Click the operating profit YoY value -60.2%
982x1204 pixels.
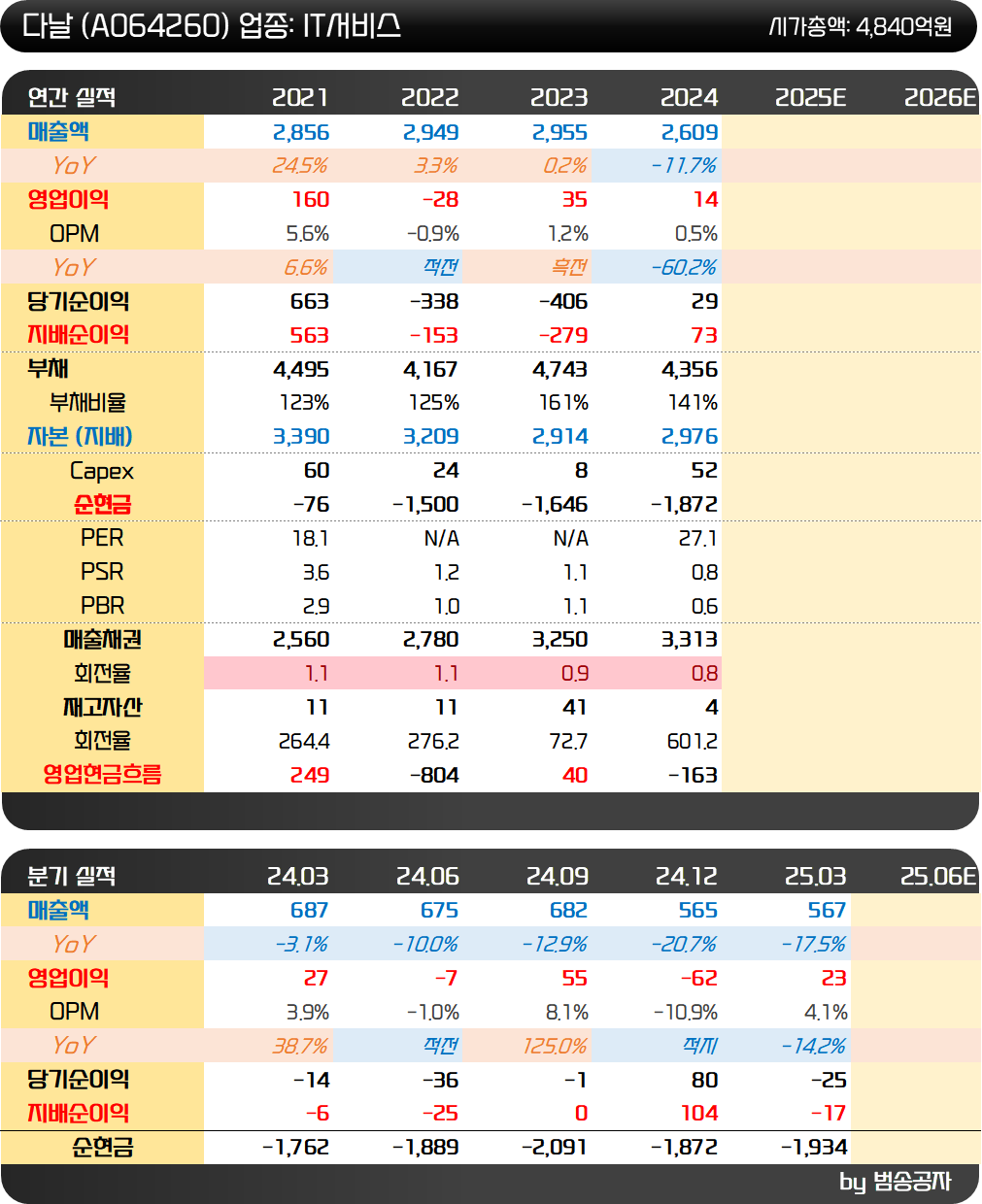[684, 267]
